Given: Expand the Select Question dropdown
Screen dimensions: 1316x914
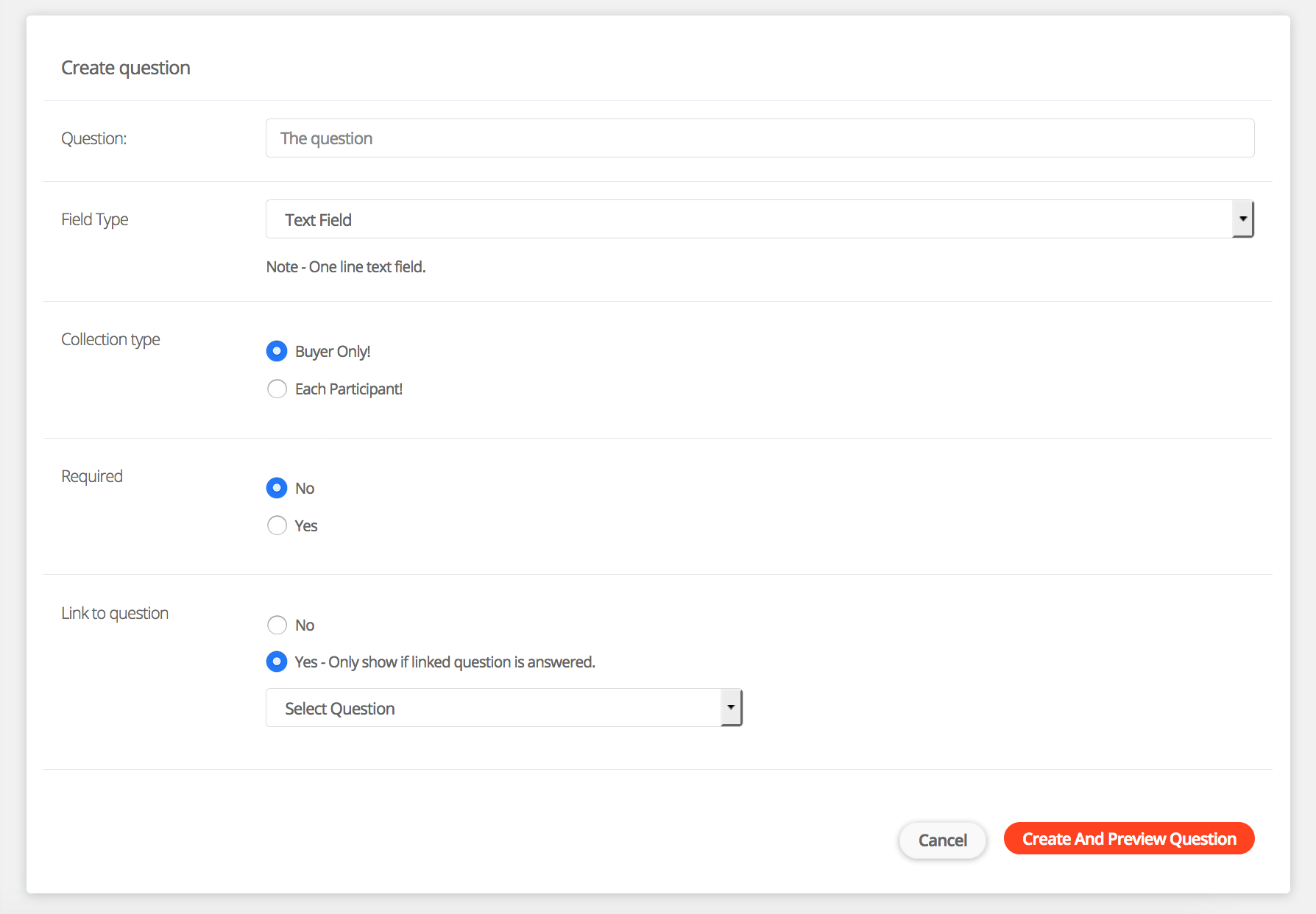Looking at the screenshot, I should pyautogui.click(x=493, y=708).
